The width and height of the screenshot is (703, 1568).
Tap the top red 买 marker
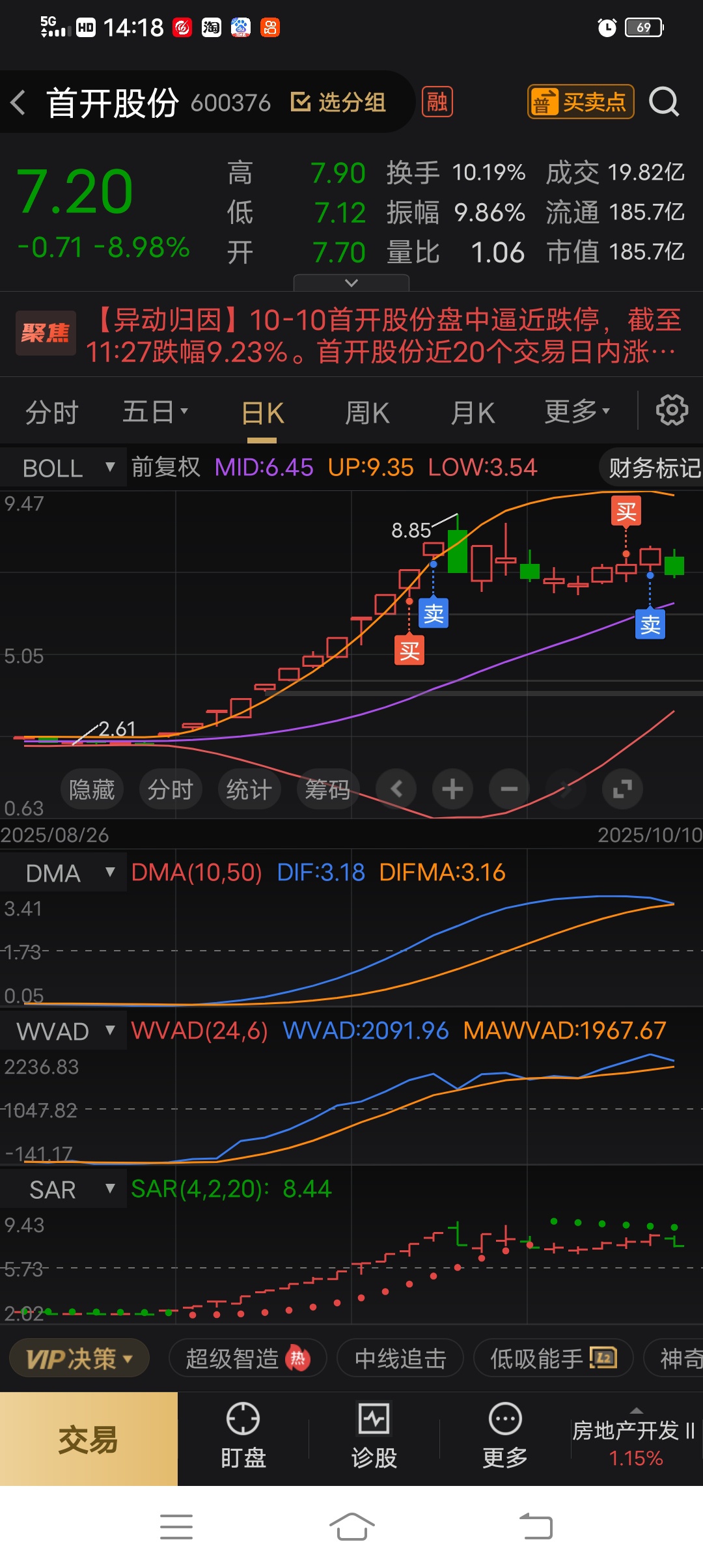point(626,511)
